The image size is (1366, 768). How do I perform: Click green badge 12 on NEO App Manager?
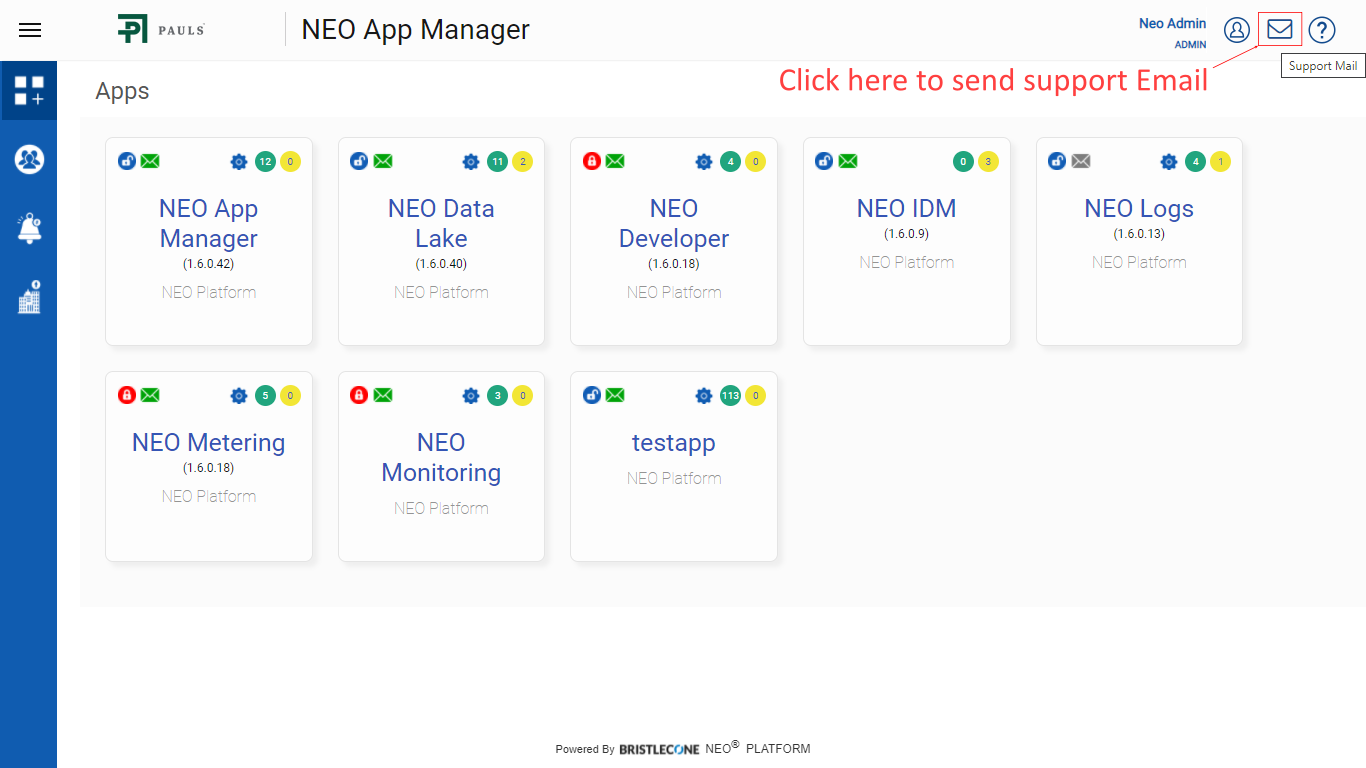(x=265, y=162)
